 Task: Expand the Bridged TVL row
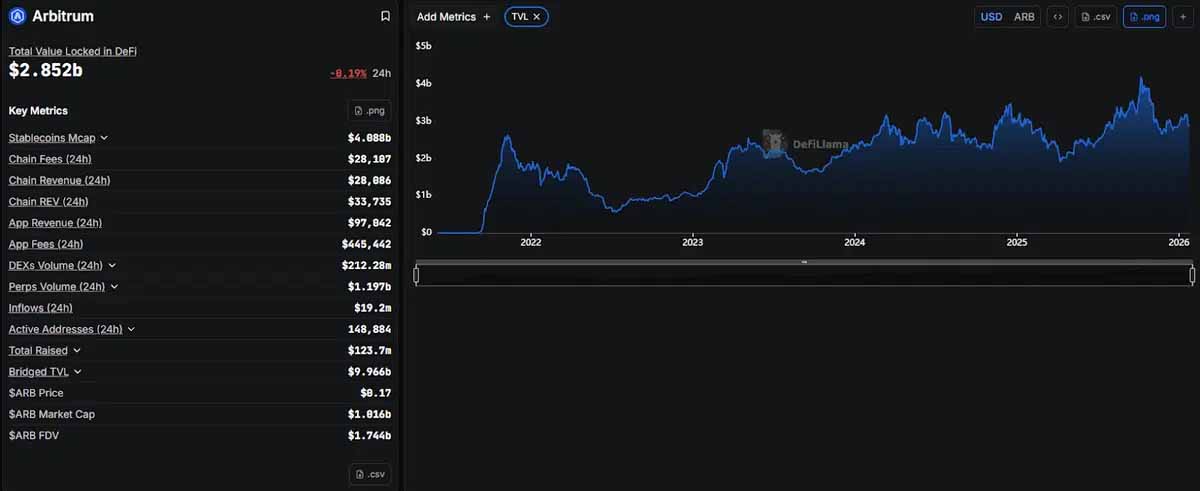coord(78,372)
